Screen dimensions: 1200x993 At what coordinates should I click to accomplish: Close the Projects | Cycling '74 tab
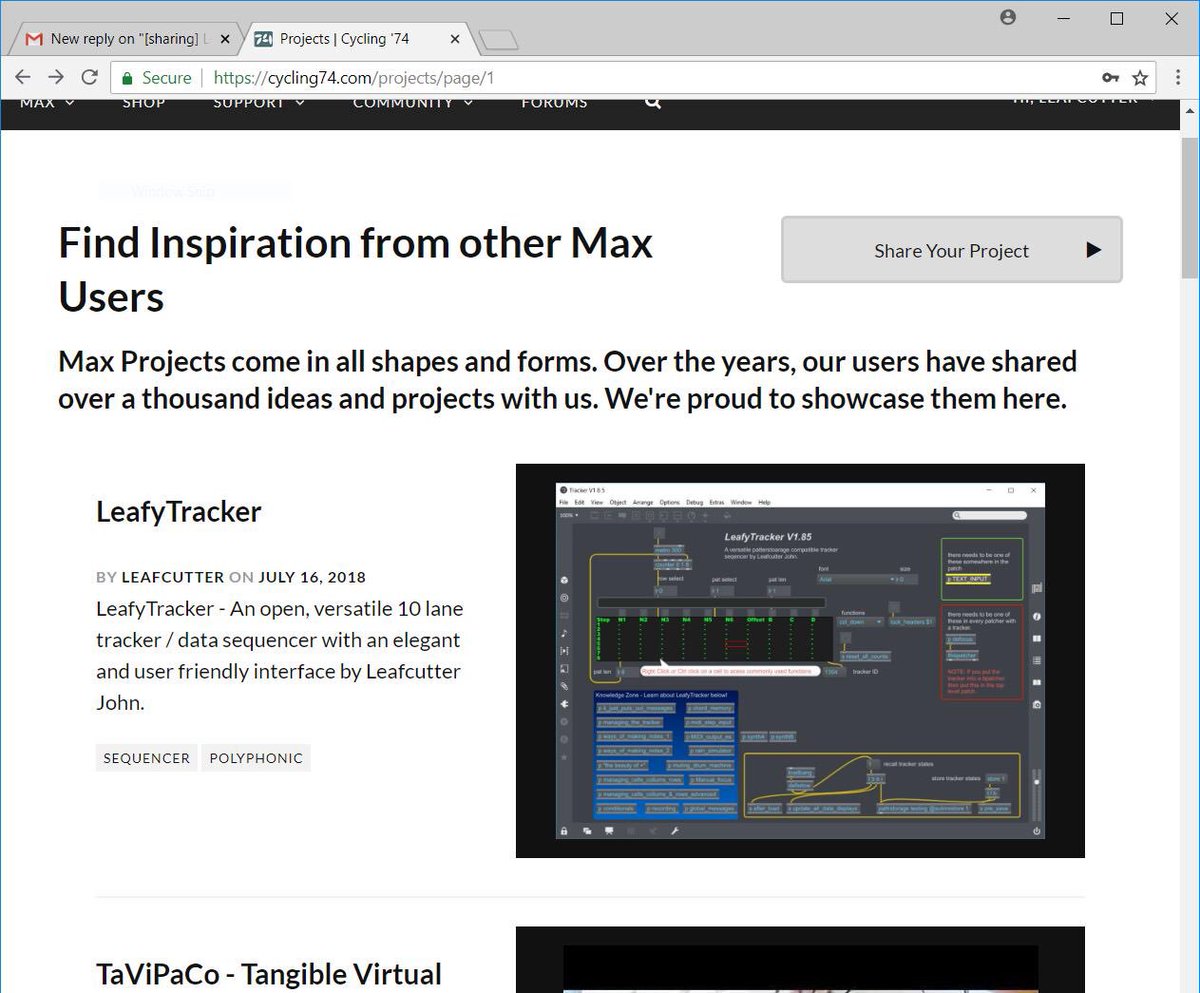pos(455,39)
